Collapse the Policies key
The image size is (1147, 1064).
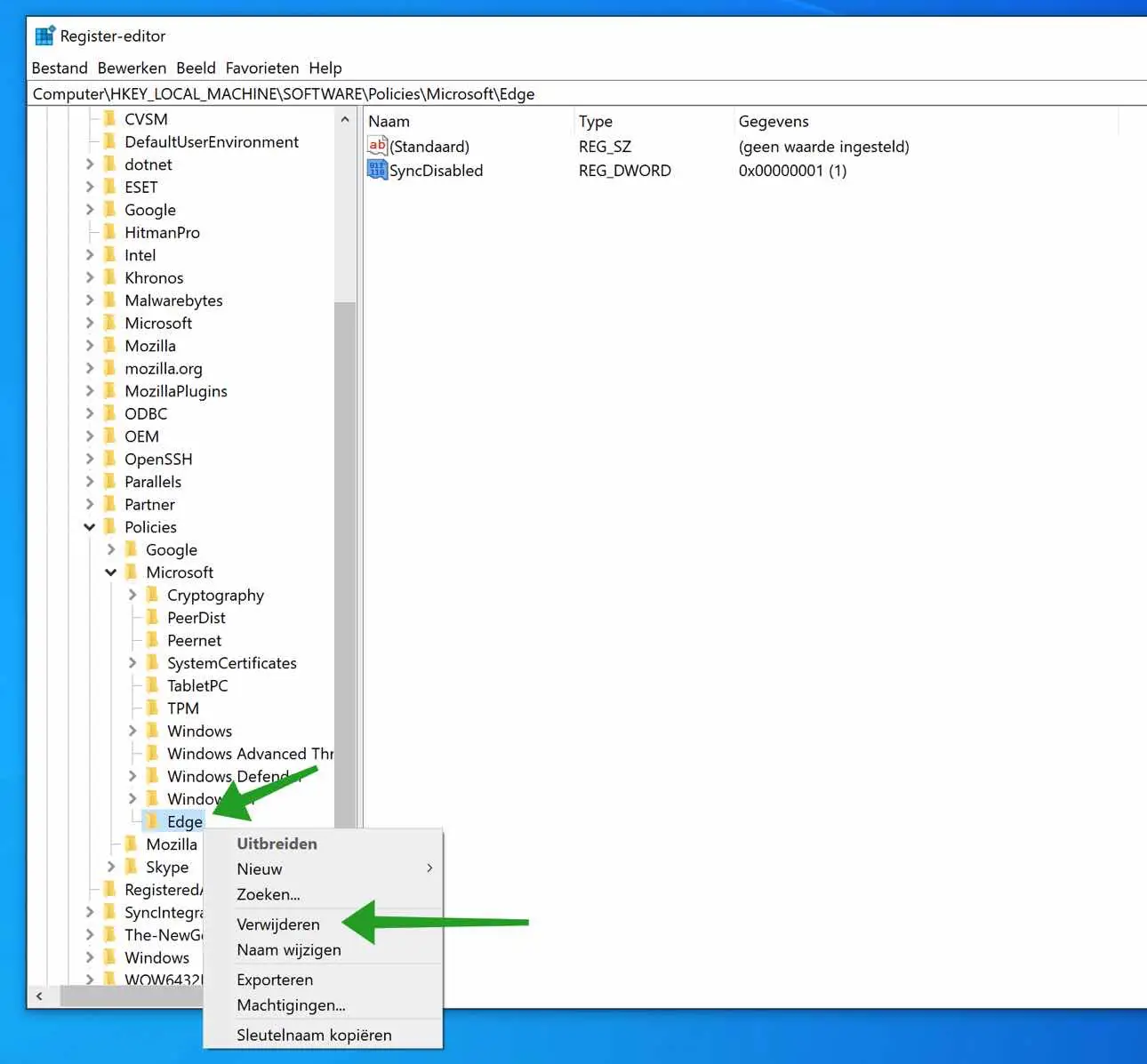click(90, 527)
